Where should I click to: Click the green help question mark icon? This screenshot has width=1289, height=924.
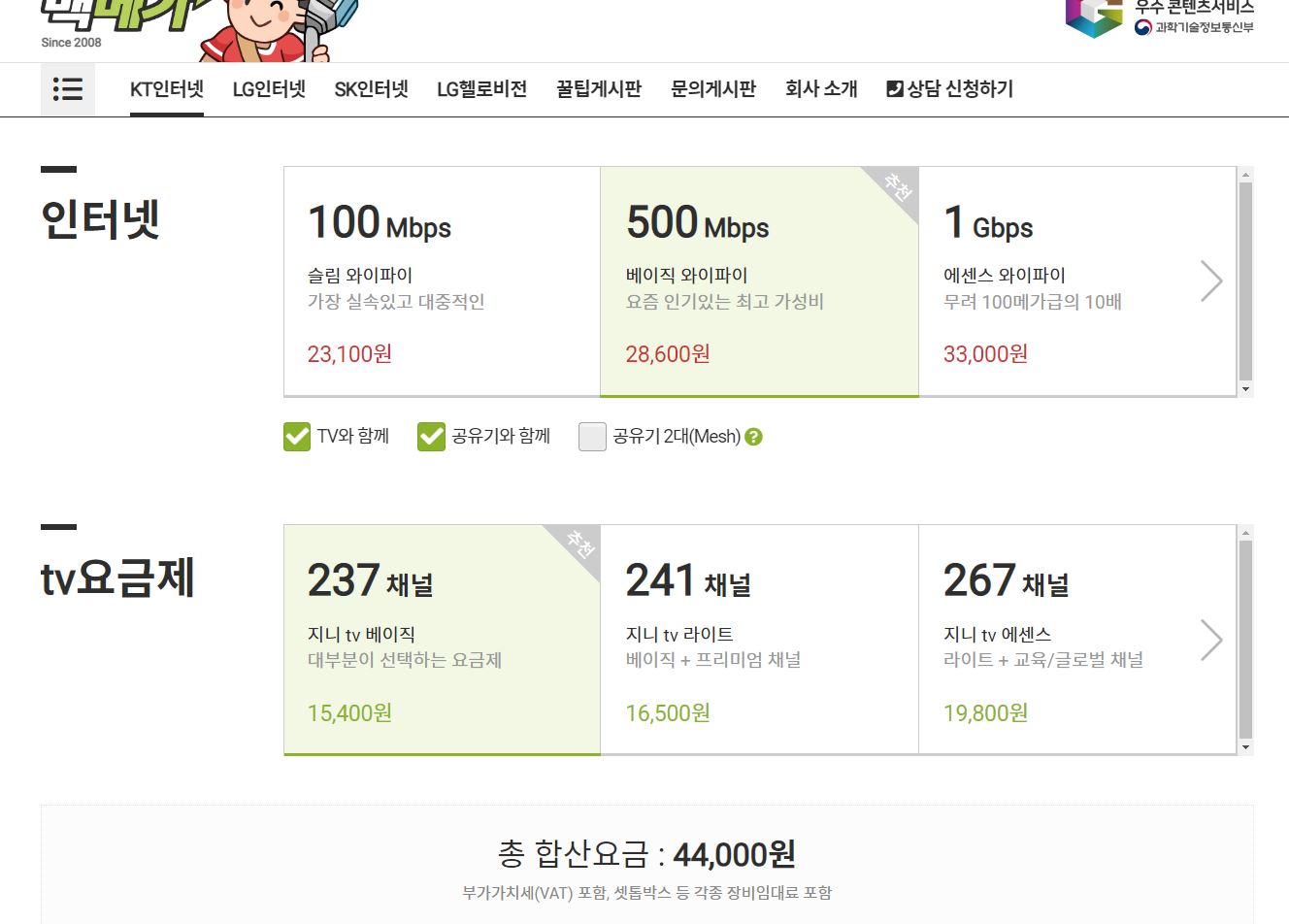[753, 437]
